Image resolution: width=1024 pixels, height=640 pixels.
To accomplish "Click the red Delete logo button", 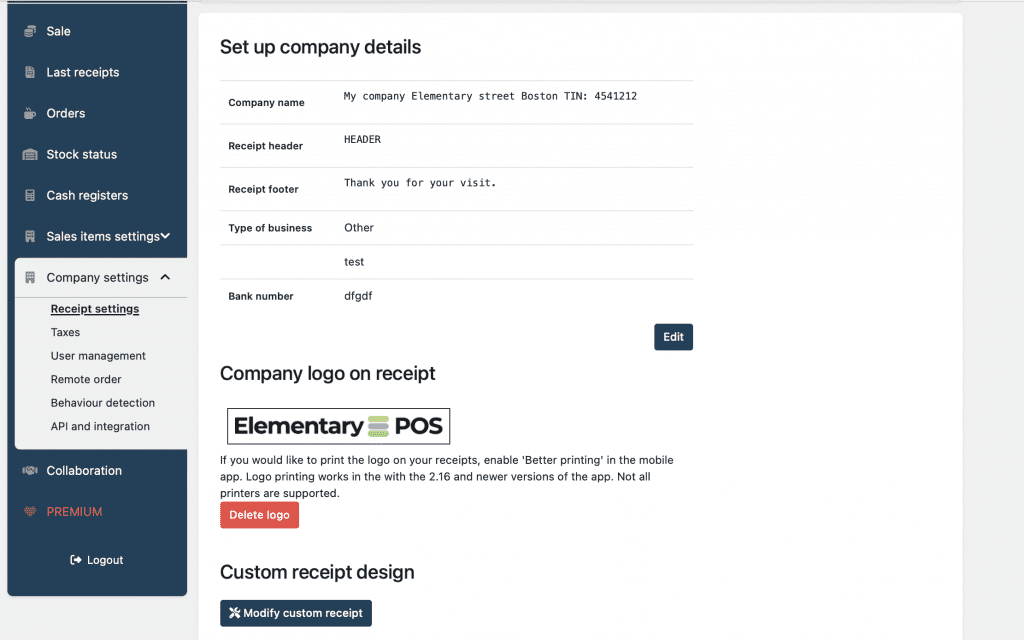I will coord(259,515).
